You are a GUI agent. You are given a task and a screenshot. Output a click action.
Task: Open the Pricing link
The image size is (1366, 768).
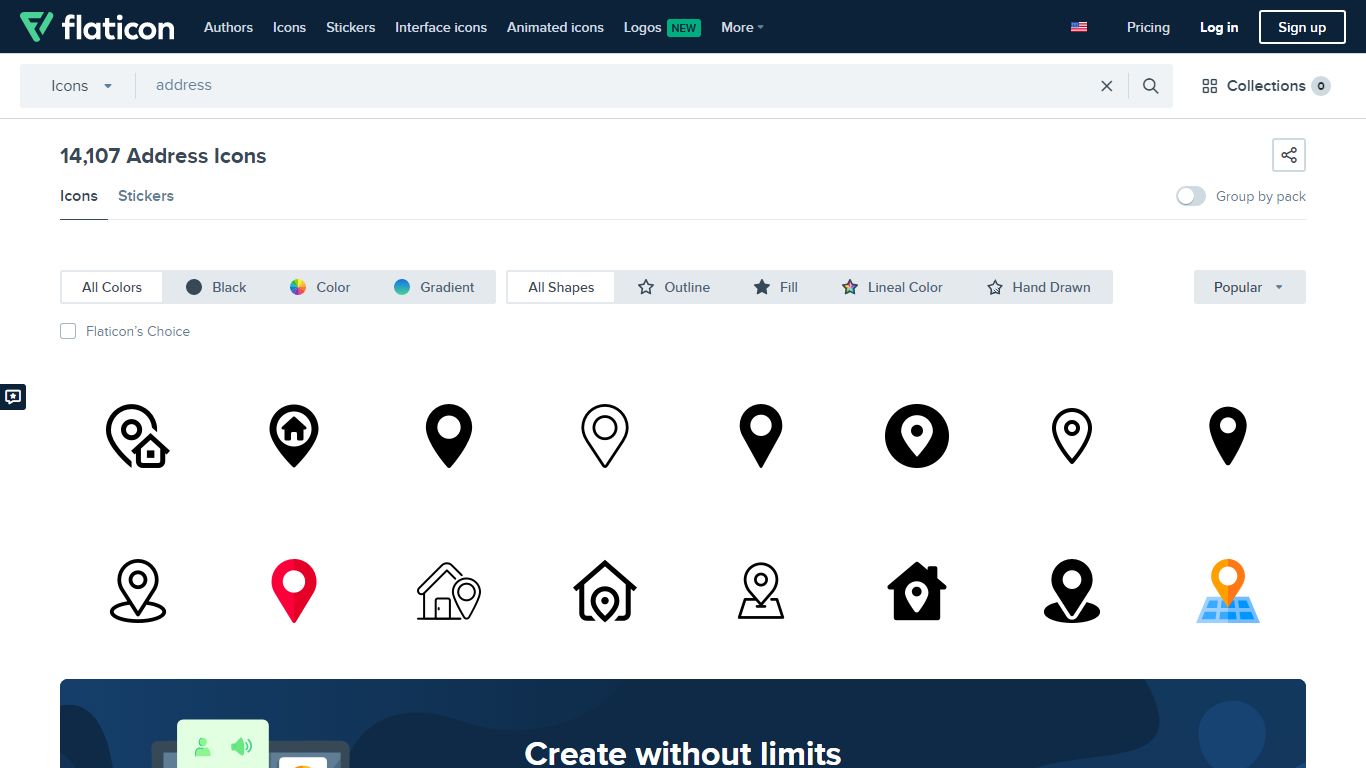click(x=1148, y=27)
